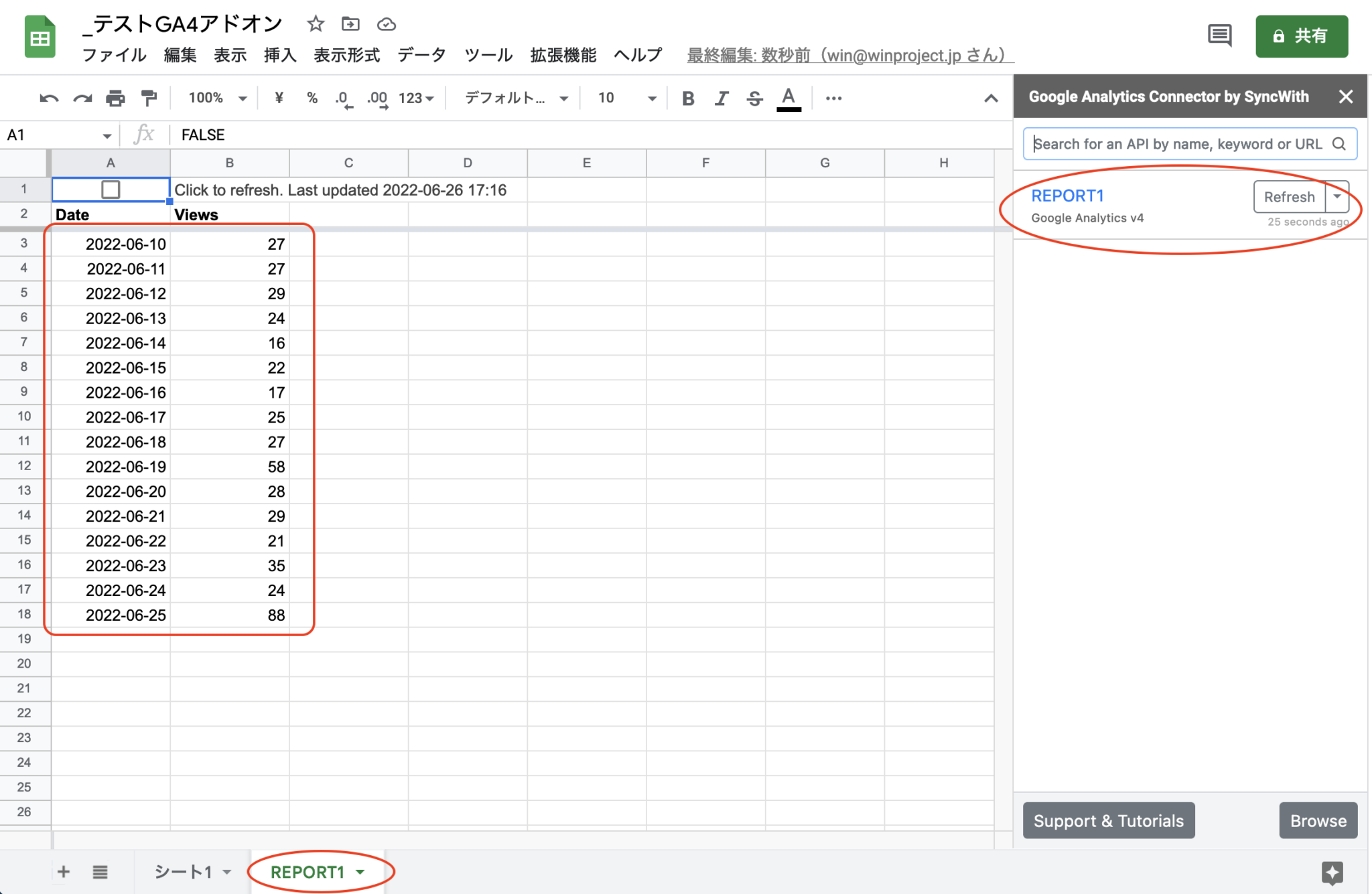Open the all sheets list icon

pos(100,872)
